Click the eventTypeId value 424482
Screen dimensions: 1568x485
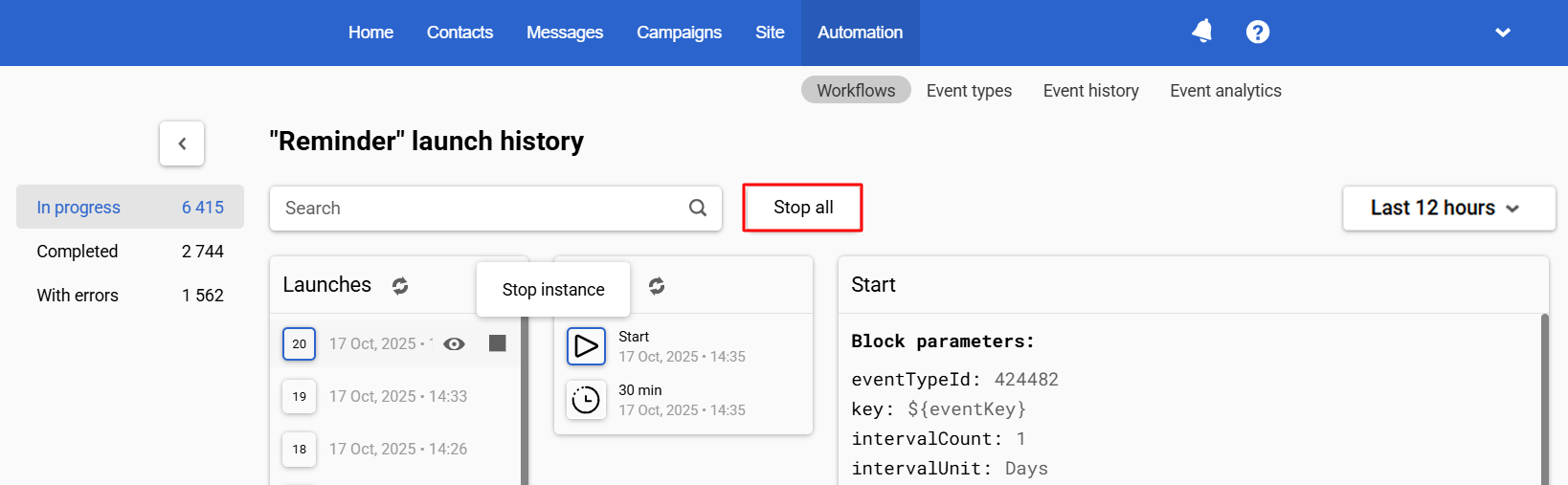pos(1026,379)
